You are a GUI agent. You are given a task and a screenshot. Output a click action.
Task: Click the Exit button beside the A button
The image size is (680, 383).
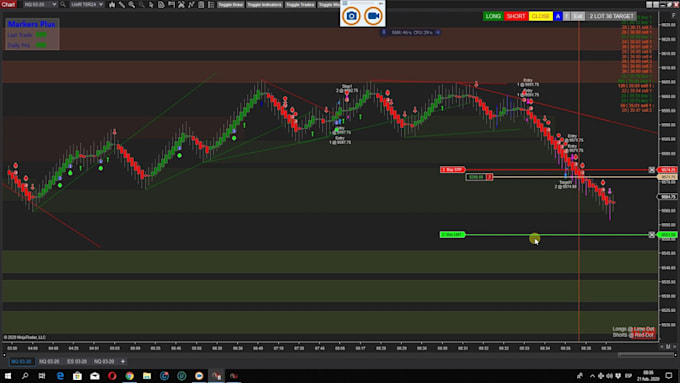click(x=578, y=16)
